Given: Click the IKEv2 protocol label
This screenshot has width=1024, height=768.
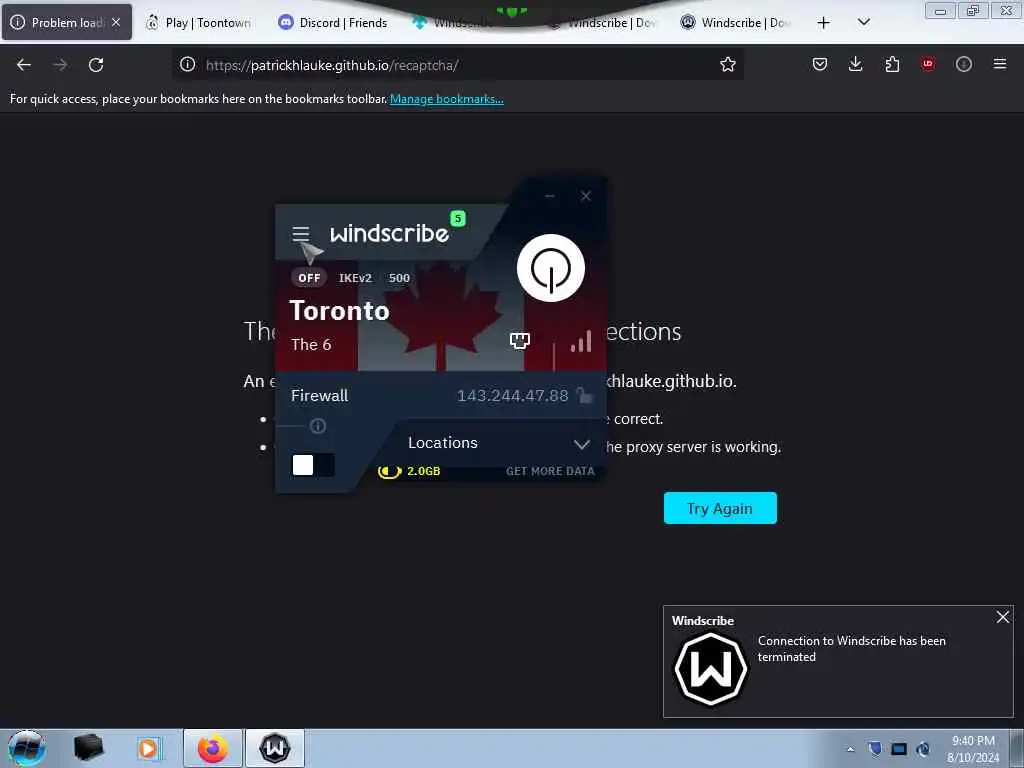Looking at the screenshot, I should click(355, 278).
